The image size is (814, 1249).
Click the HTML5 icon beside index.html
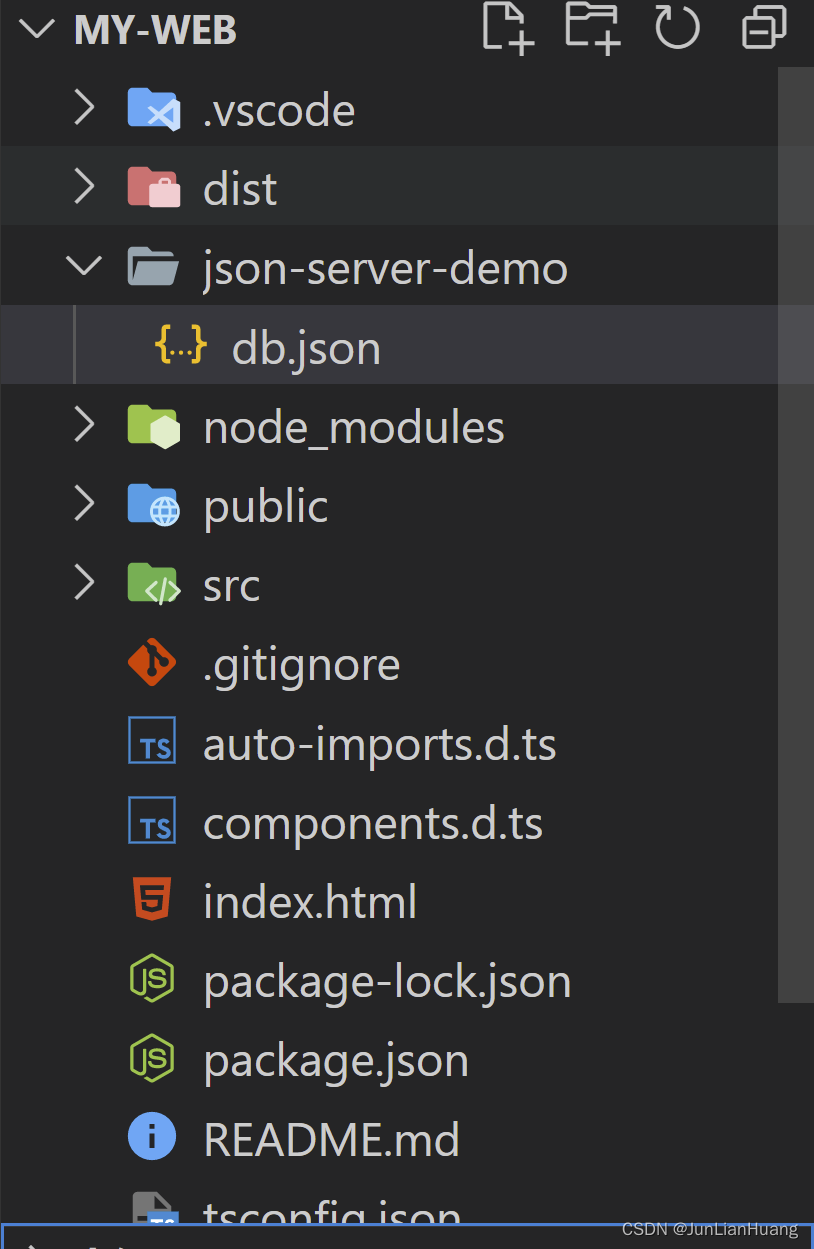point(152,900)
